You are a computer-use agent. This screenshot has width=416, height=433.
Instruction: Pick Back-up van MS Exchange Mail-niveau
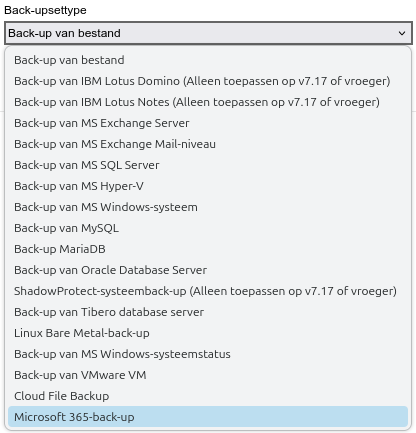point(208,144)
